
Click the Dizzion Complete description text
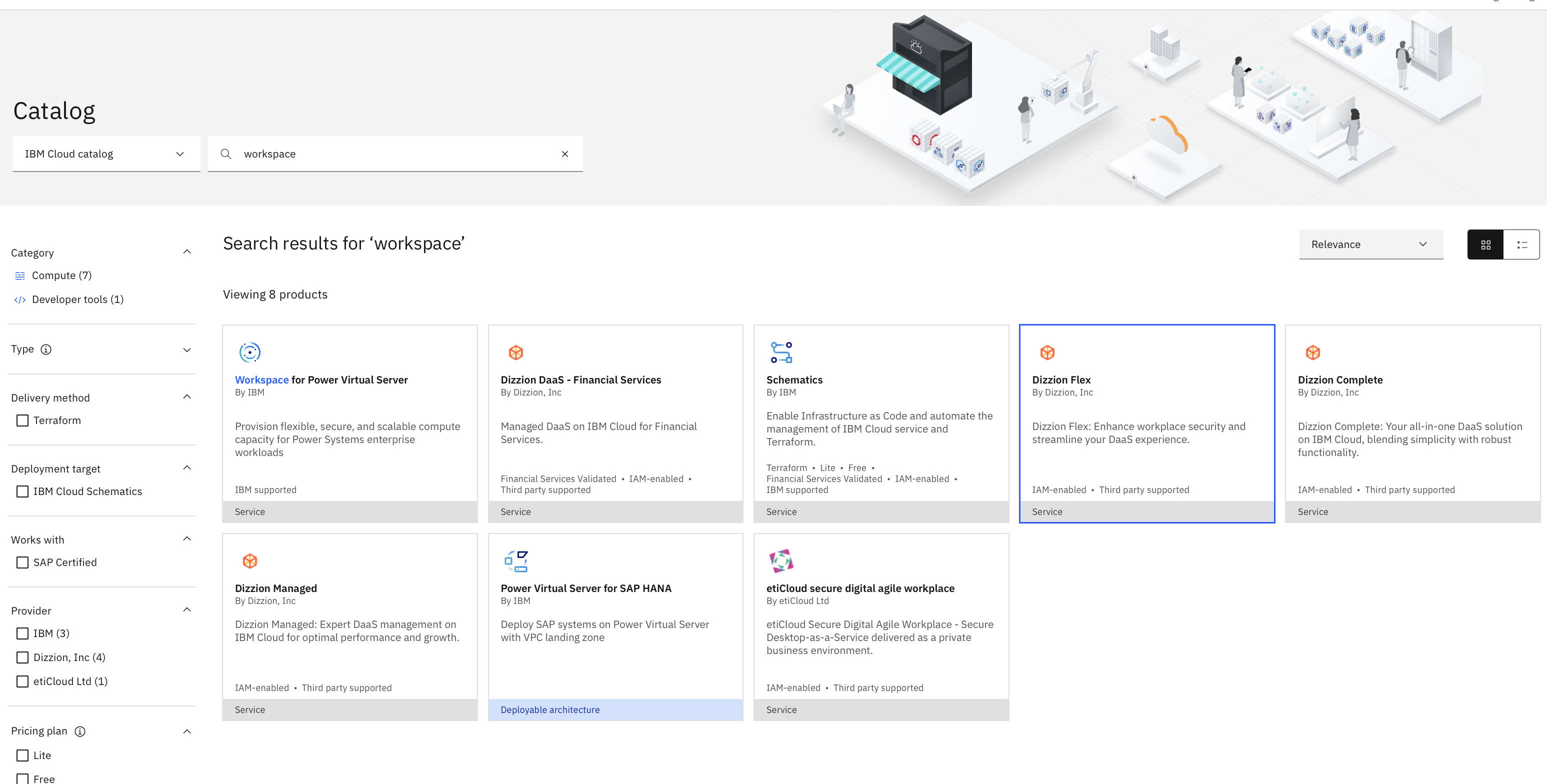coord(1409,439)
